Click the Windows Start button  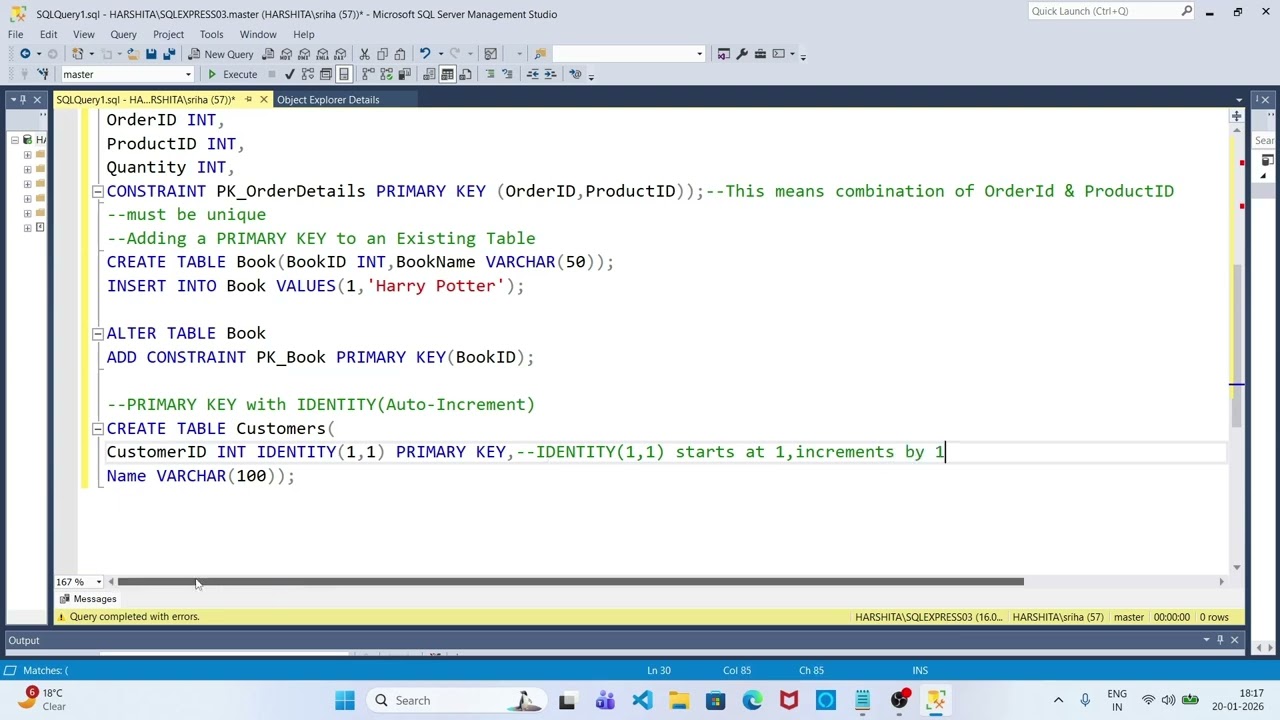pos(345,700)
